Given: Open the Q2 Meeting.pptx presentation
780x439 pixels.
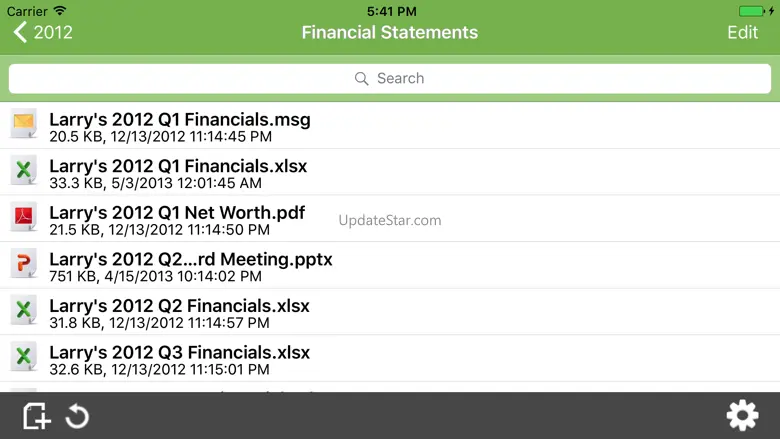Looking at the screenshot, I should (x=190, y=265).
